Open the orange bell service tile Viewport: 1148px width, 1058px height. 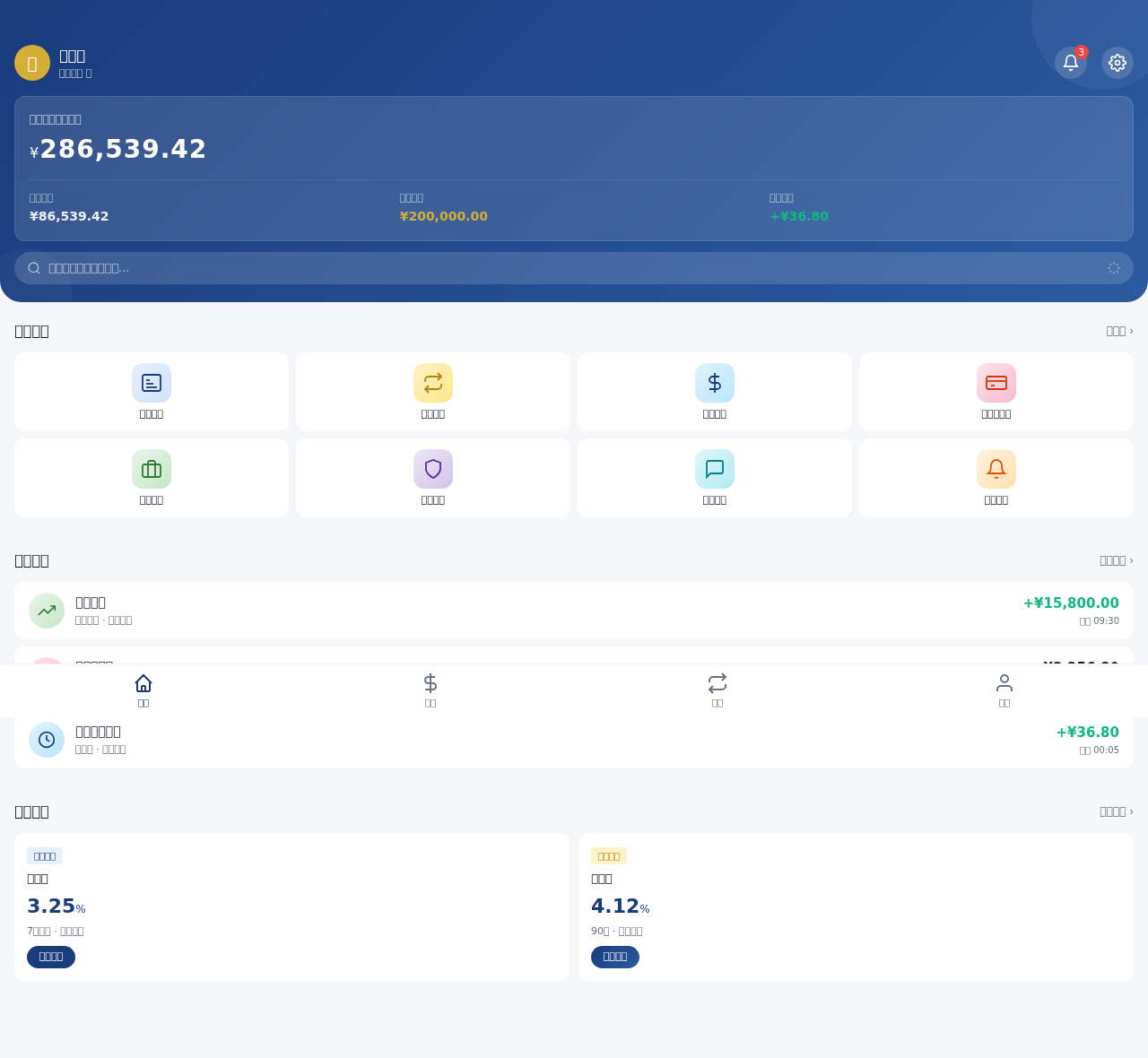pyautogui.click(x=996, y=478)
